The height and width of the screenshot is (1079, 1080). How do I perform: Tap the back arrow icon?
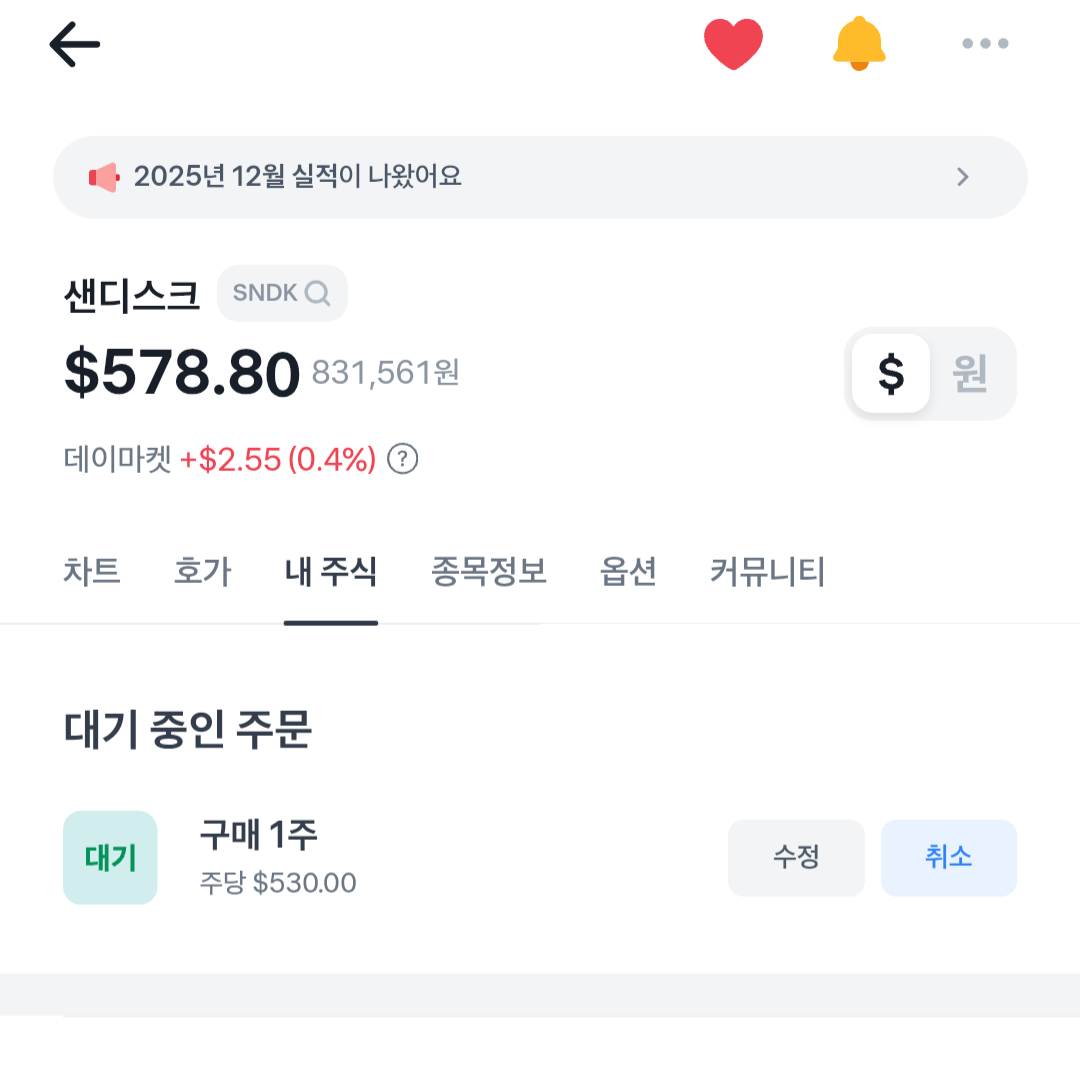pos(75,45)
